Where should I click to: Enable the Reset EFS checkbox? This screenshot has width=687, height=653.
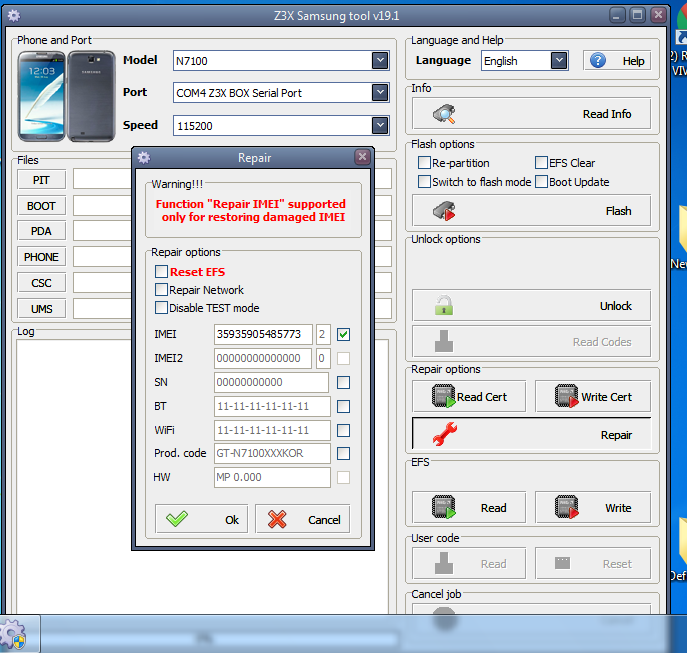pos(161,272)
